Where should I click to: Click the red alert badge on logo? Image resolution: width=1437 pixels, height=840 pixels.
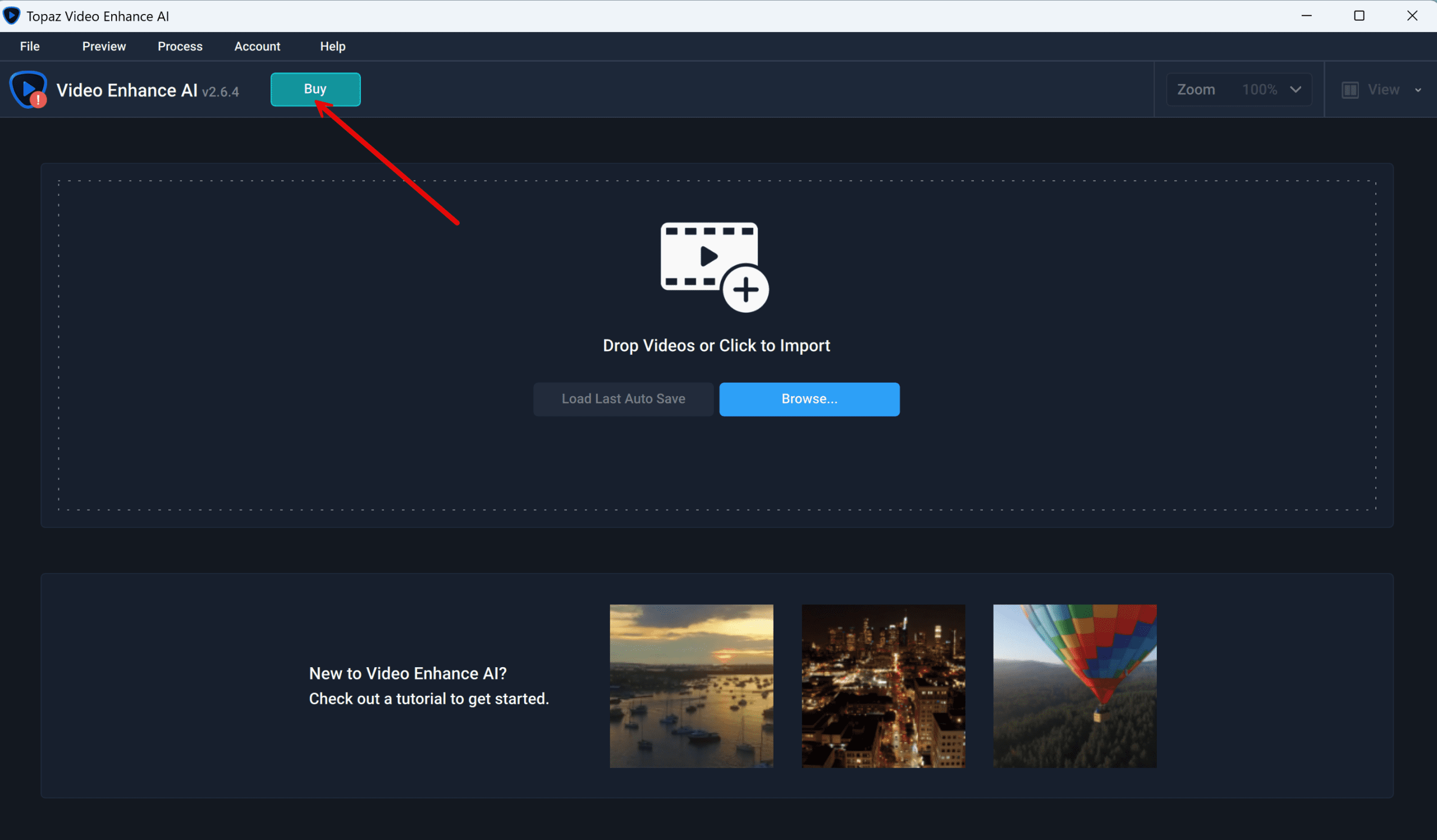pos(38,100)
